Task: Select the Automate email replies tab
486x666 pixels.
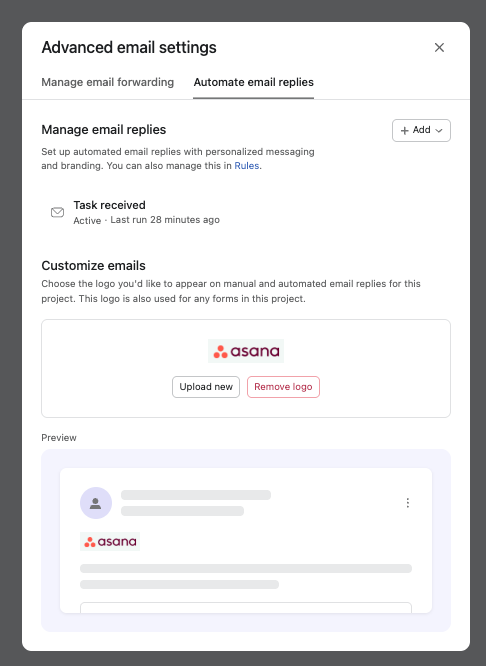Action: pyautogui.click(x=254, y=82)
